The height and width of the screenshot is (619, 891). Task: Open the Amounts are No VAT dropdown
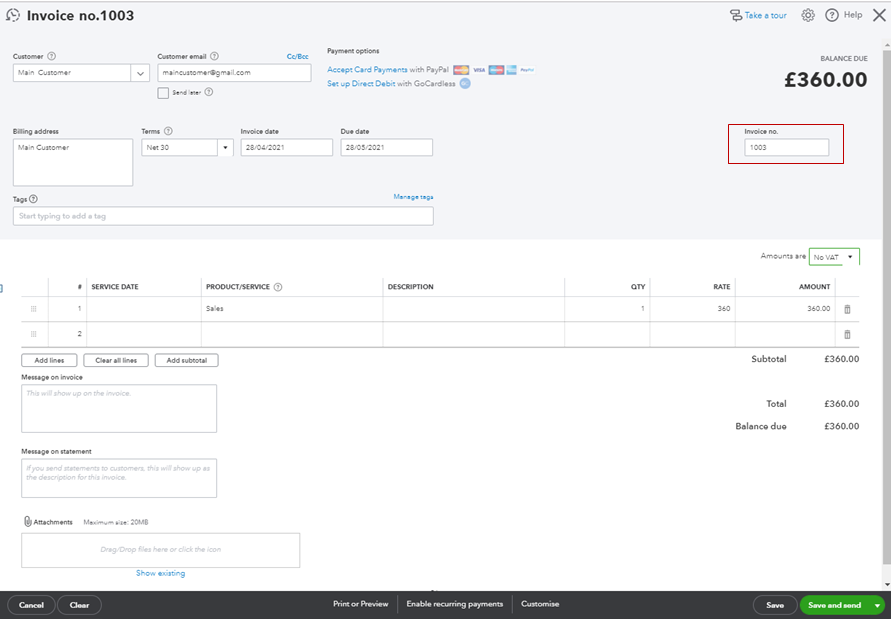point(834,257)
